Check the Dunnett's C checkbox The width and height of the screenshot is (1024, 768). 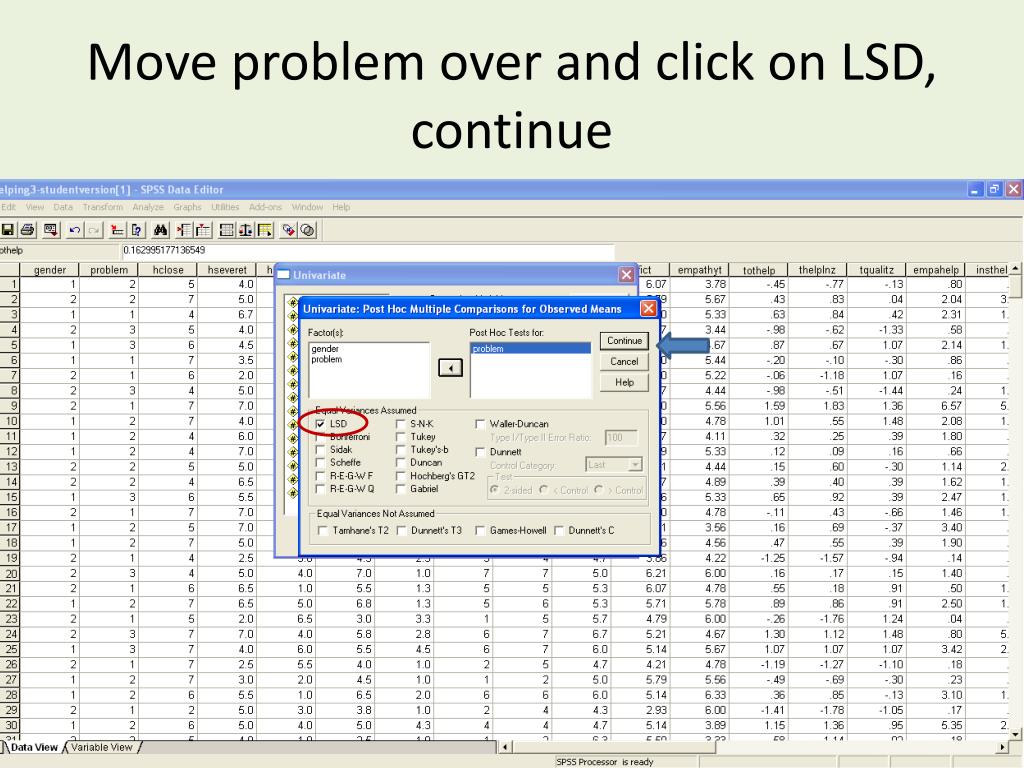coord(559,531)
